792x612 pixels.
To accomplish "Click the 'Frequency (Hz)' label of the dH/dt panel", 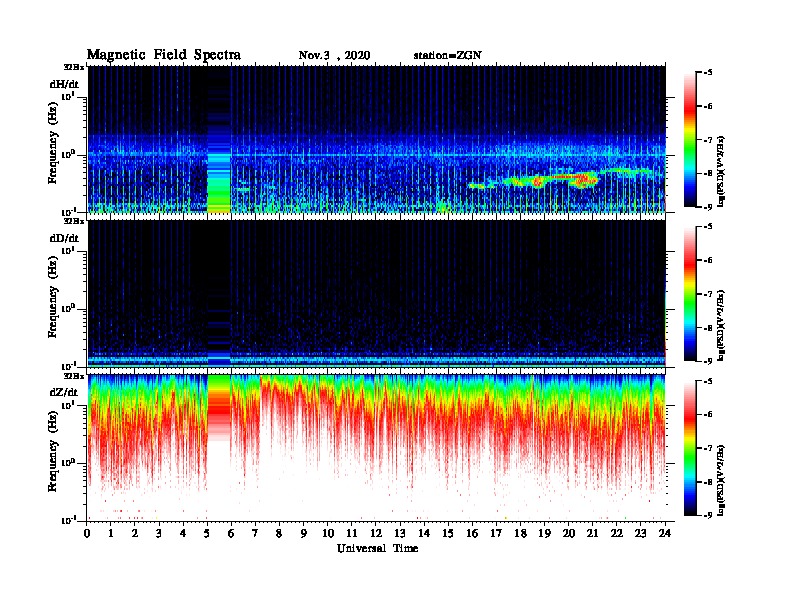I will [53, 143].
